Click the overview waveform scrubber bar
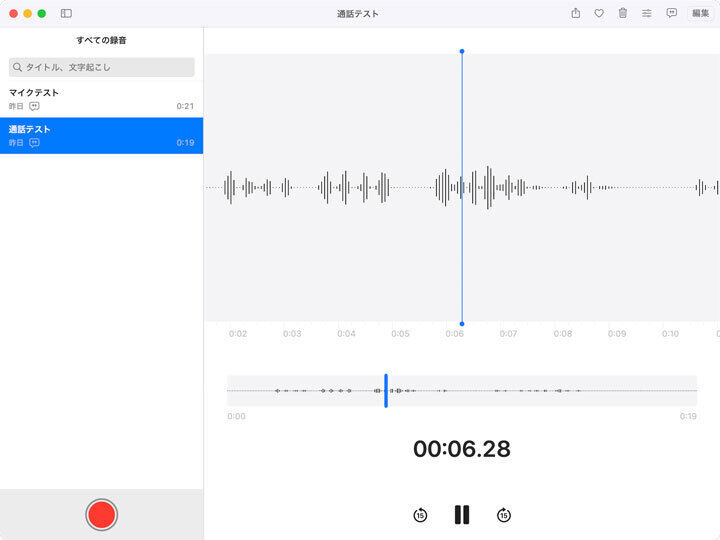 (462, 391)
